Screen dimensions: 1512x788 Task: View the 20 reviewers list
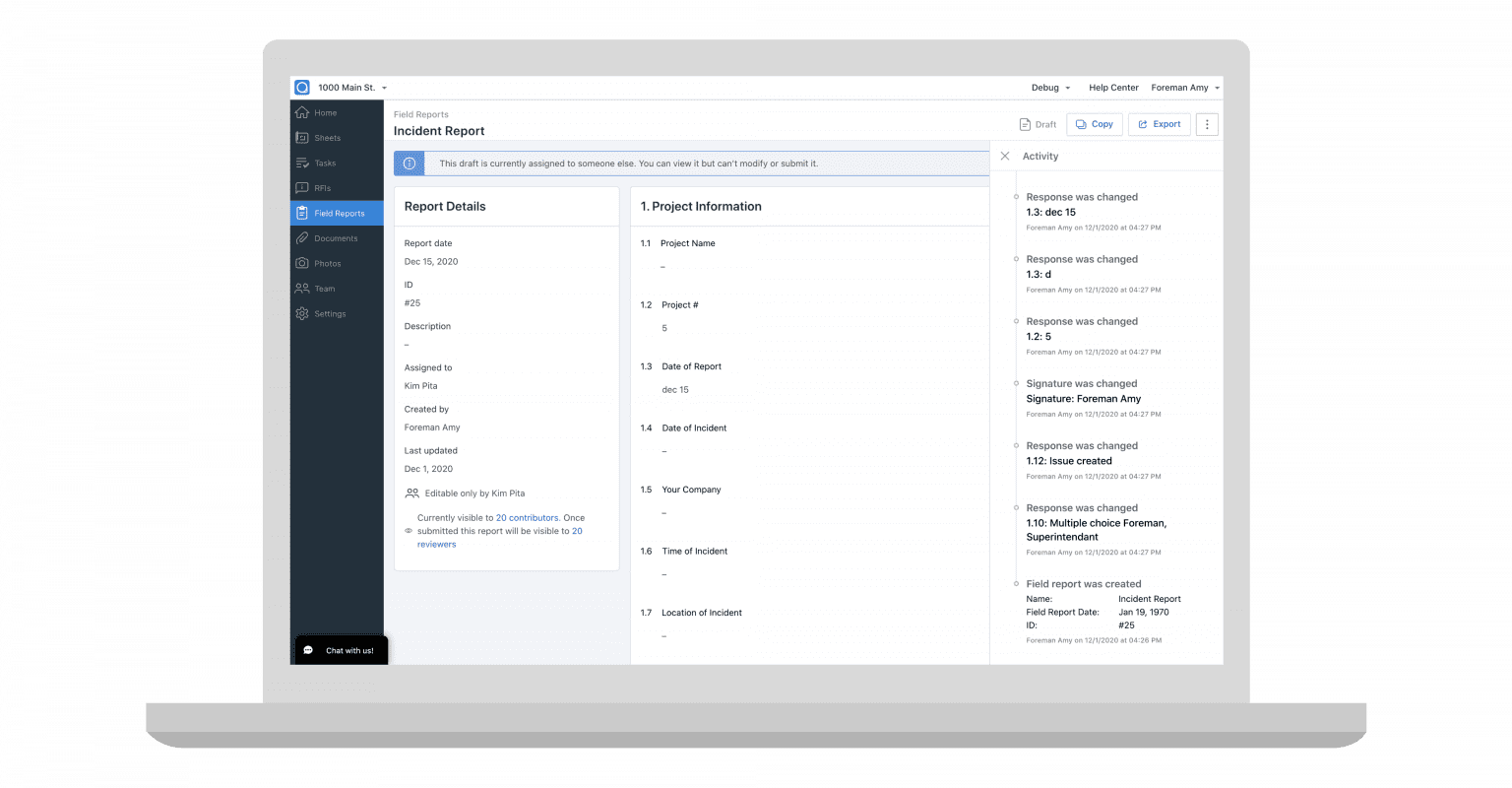pos(436,544)
